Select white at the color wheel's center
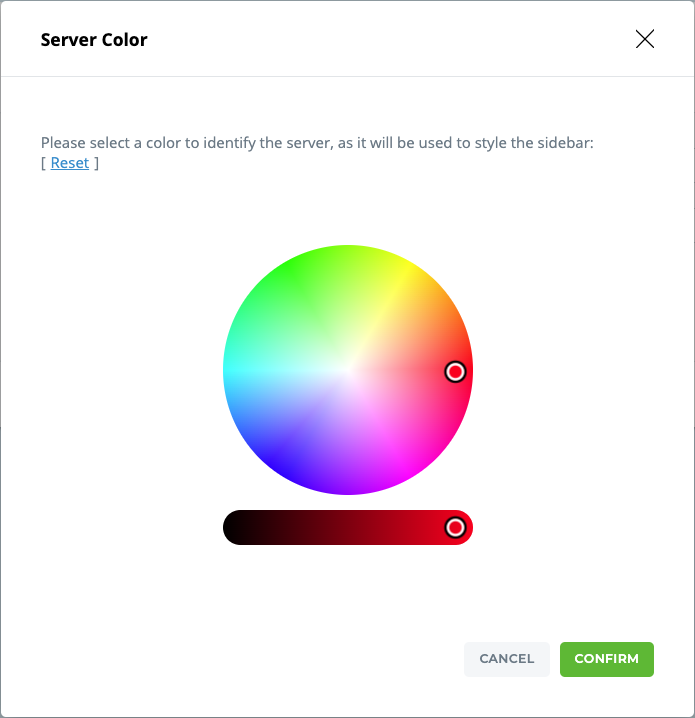Image resolution: width=695 pixels, height=718 pixels. [348, 370]
